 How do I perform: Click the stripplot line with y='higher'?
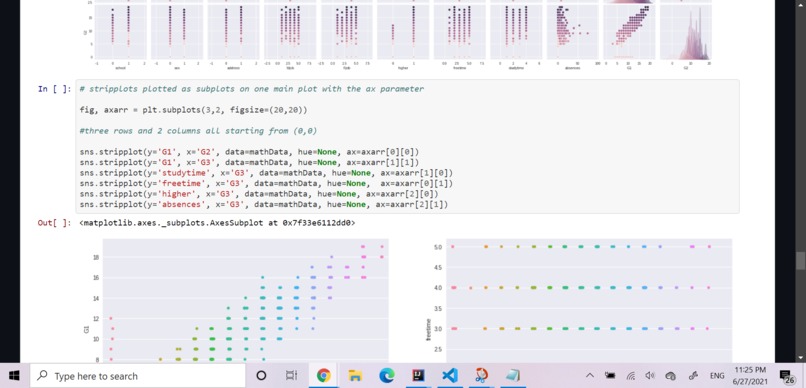[x=259, y=194]
